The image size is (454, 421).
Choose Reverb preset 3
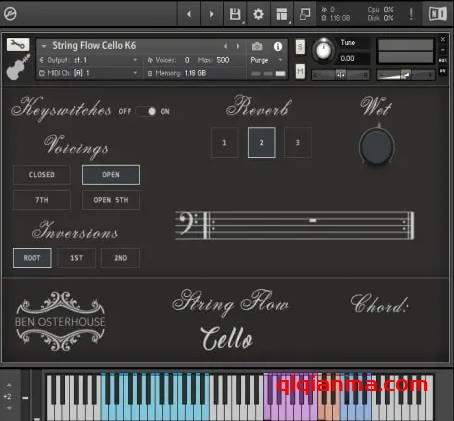(x=298, y=143)
